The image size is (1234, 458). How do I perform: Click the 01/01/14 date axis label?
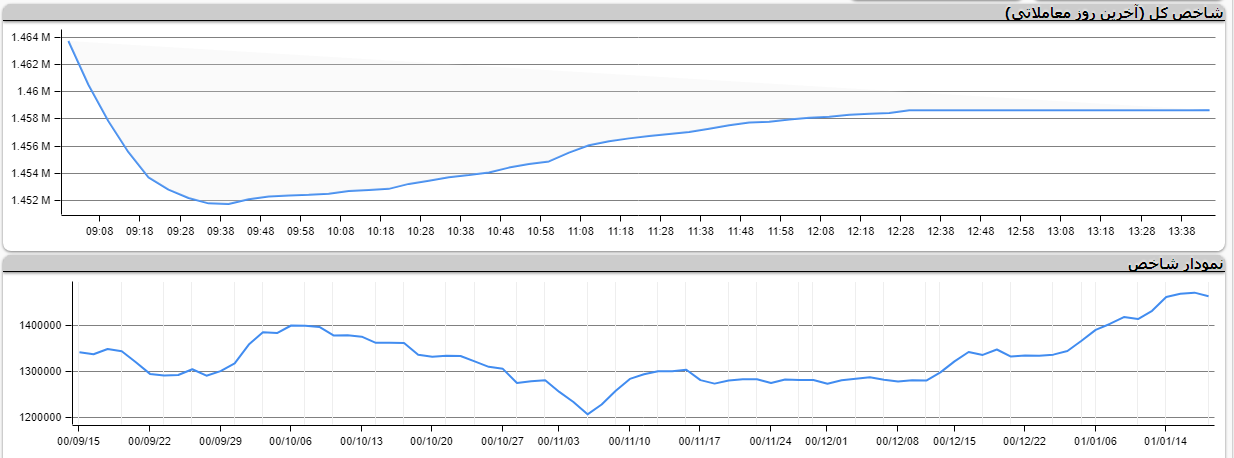tap(1165, 440)
